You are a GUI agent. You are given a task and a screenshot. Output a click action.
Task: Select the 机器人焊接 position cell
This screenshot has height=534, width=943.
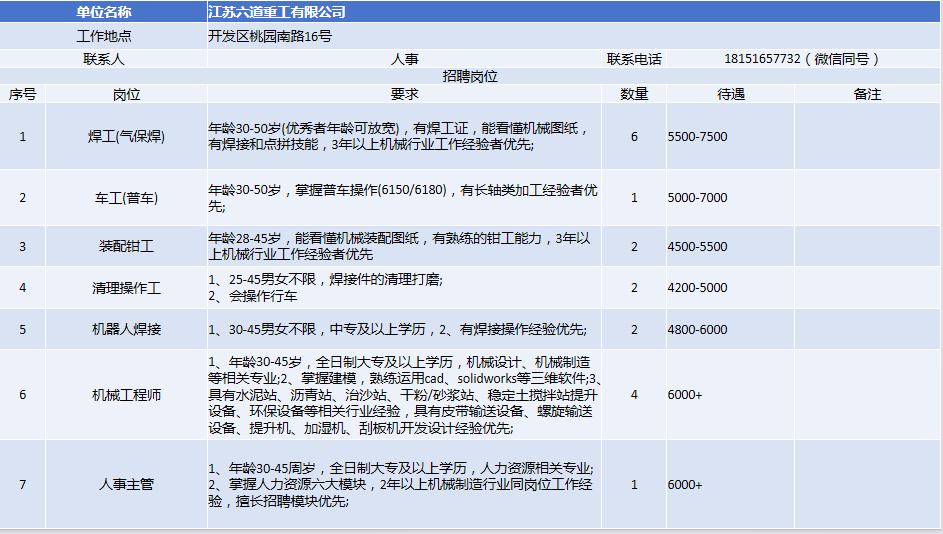pyautogui.click(x=126, y=329)
